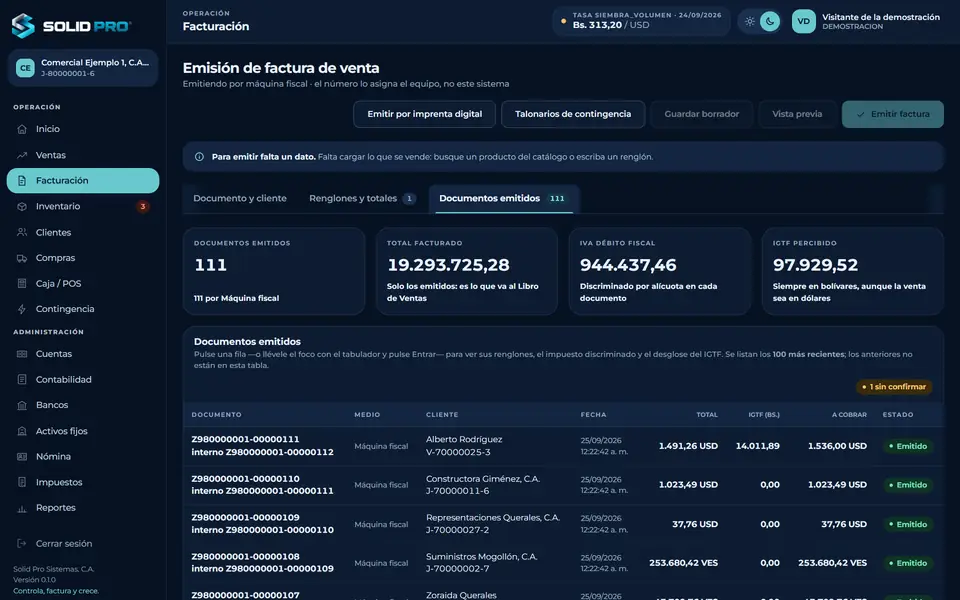Open Renglones y totales tab

coord(362,198)
